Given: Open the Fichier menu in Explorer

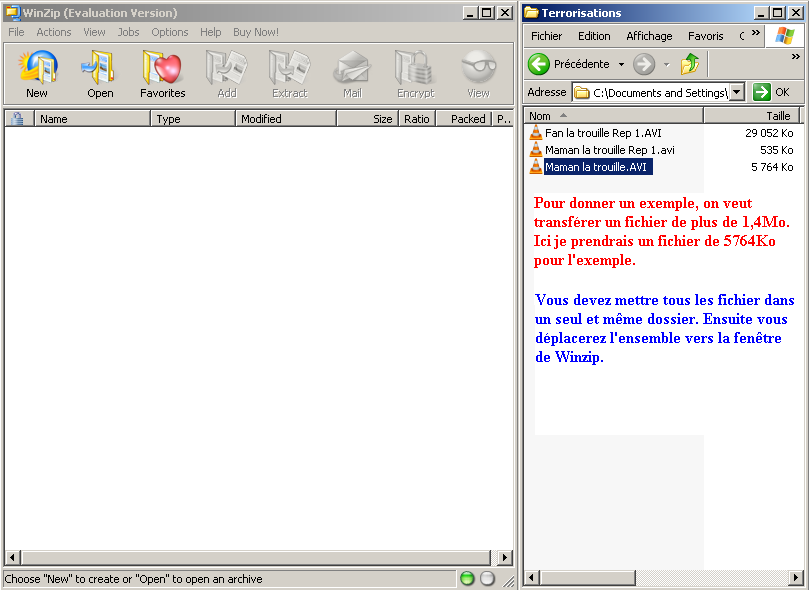Looking at the screenshot, I should pyautogui.click(x=546, y=36).
